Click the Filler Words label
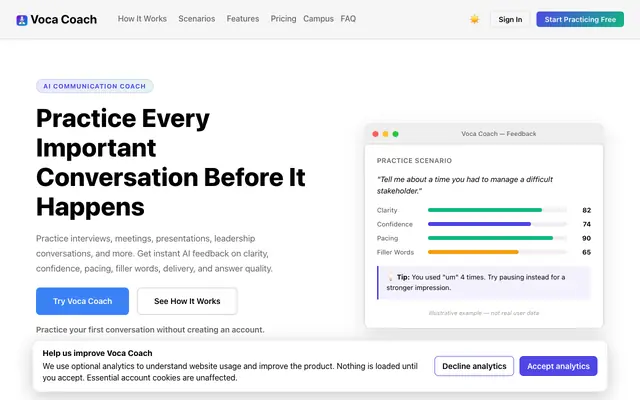 click(x=395, y=252)
